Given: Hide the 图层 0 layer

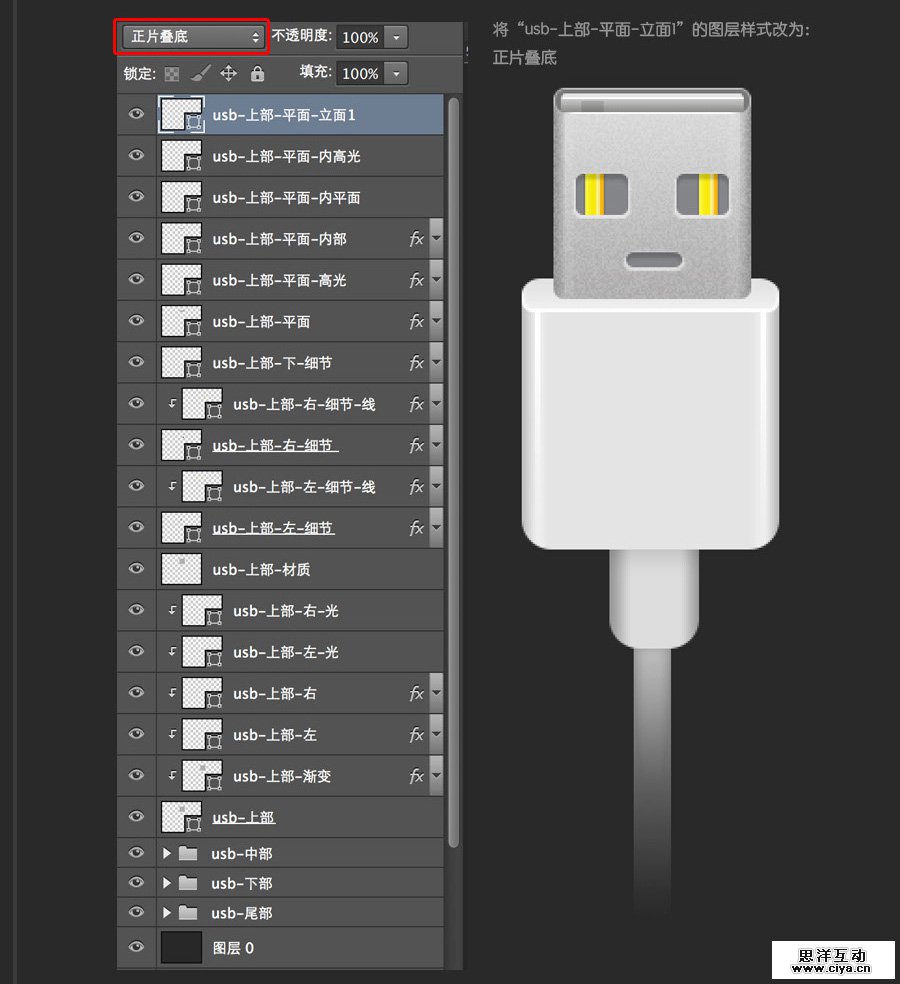Looking at the screenshot, I should tap(135, 947).
